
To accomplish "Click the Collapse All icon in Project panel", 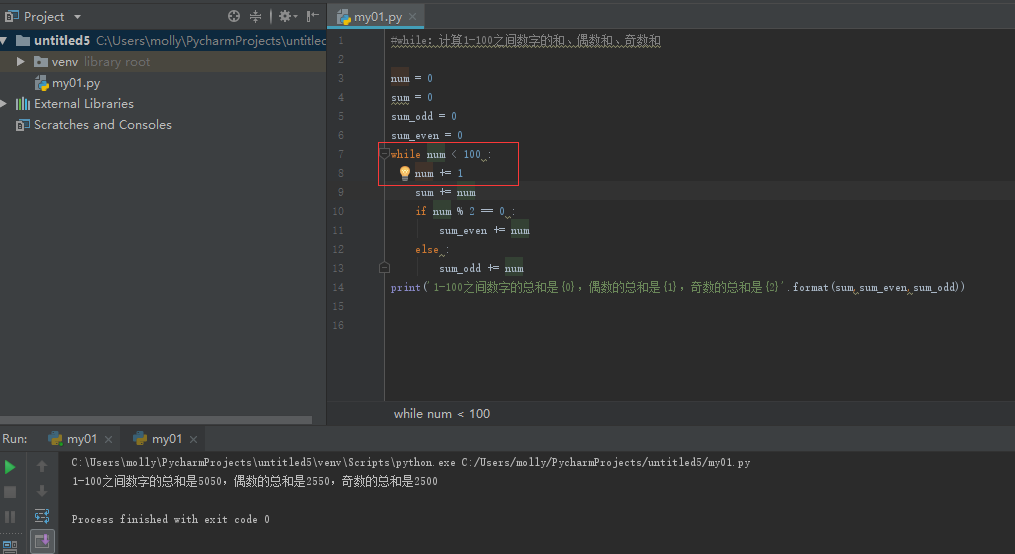I will coord(256,16).
